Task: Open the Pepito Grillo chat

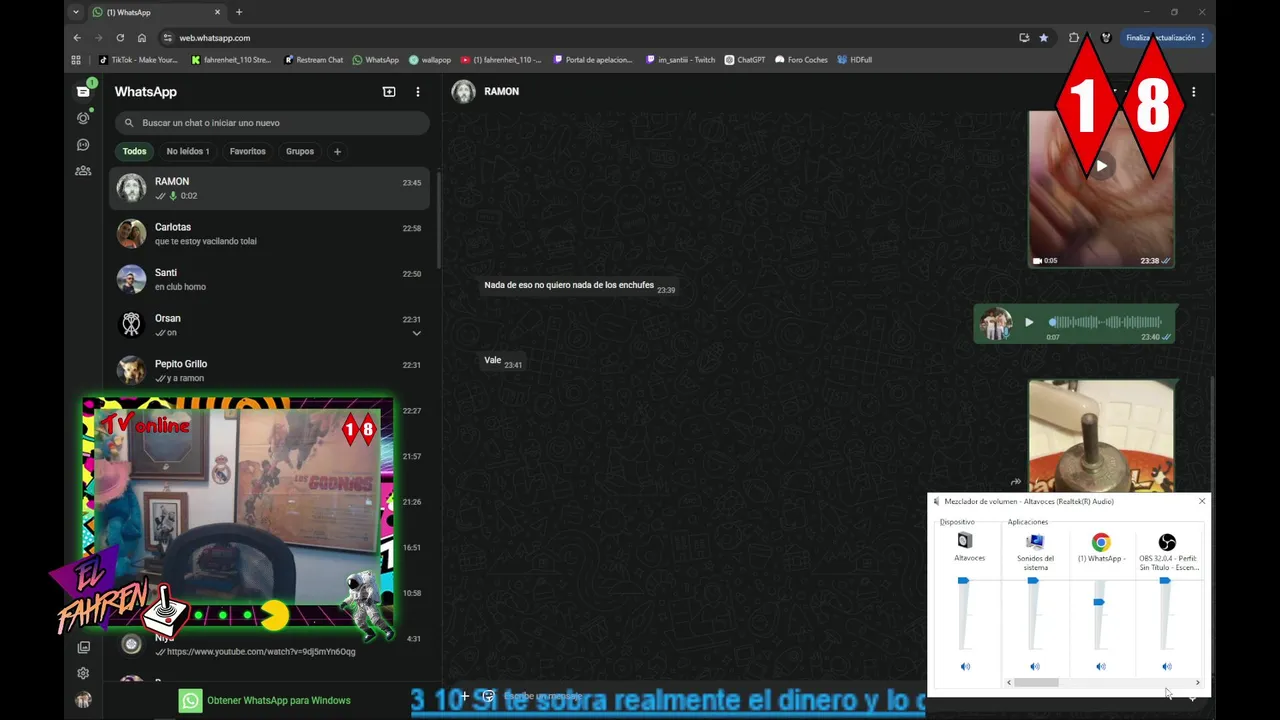Action: [x=269, y=371]
